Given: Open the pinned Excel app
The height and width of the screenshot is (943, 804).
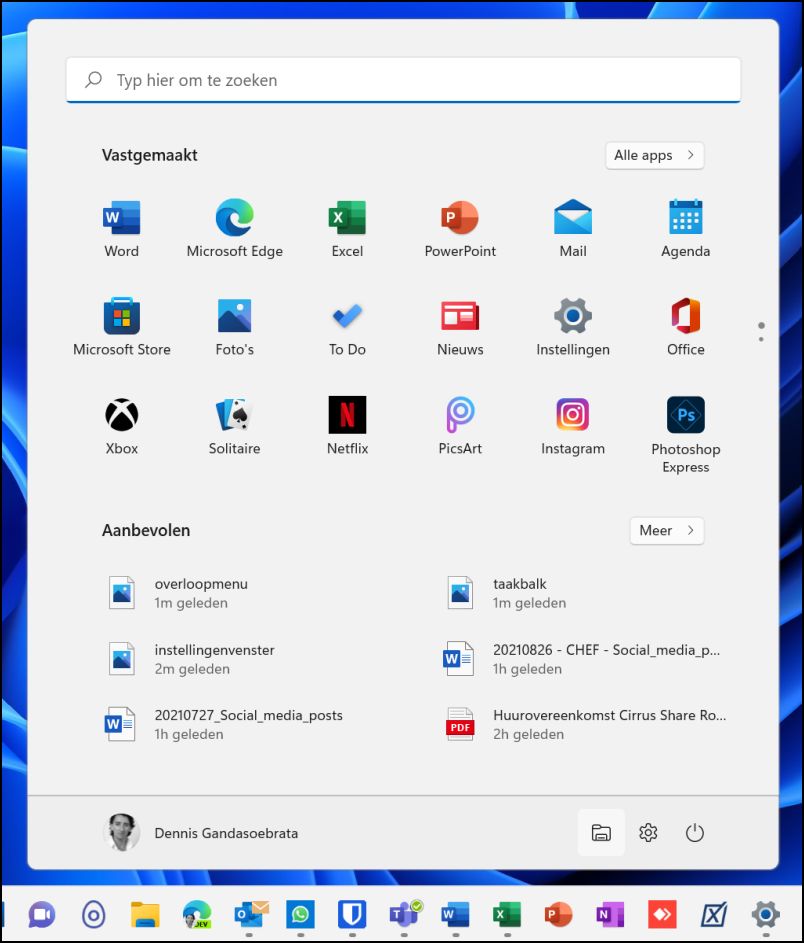Looking at the screenshot, I should coord(348,229).
